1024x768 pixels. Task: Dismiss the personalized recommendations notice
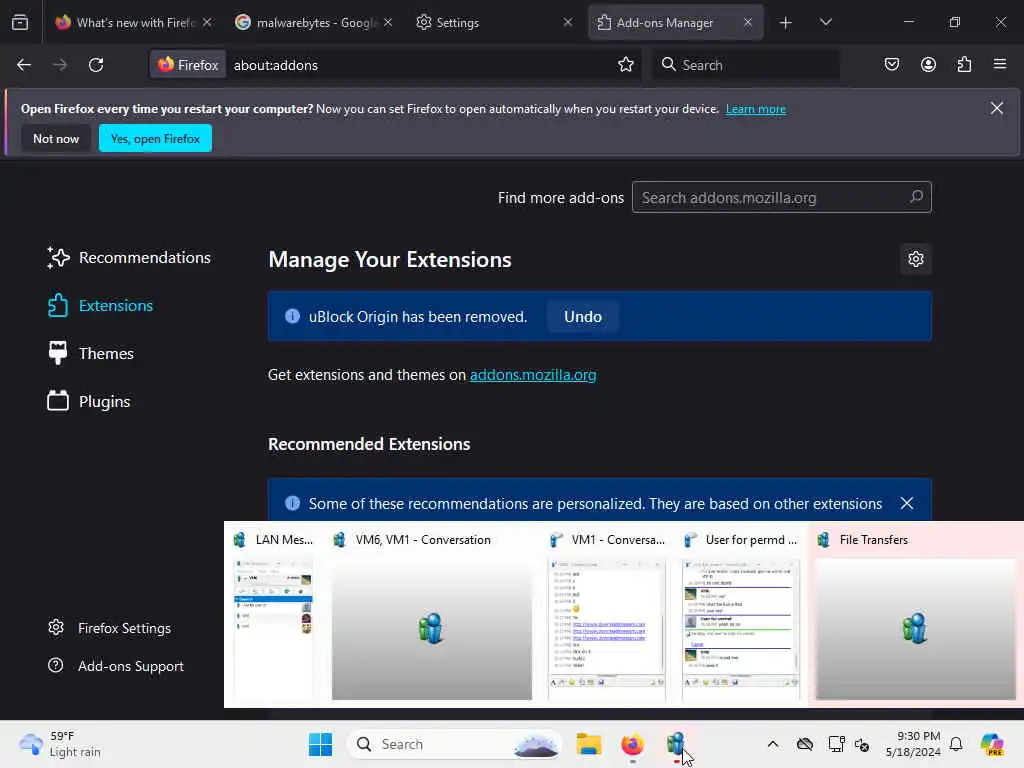[906, 504]
